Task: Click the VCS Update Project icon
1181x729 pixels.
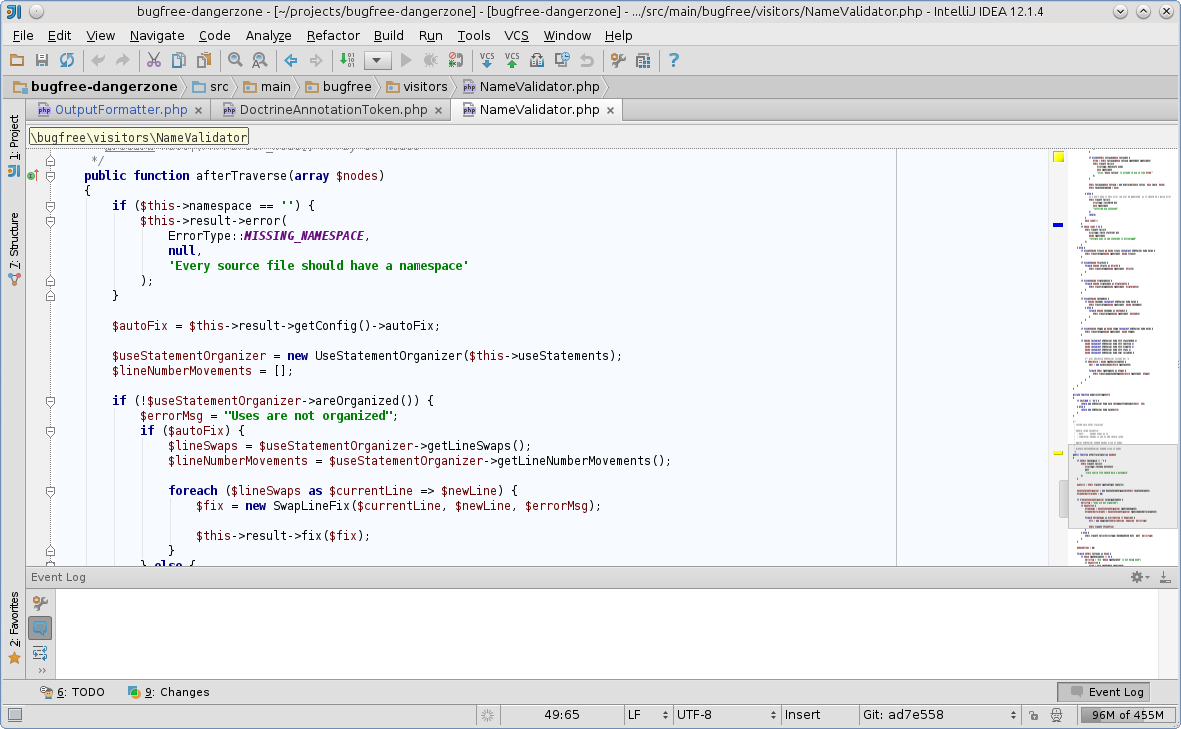Action: coord(487,61)
